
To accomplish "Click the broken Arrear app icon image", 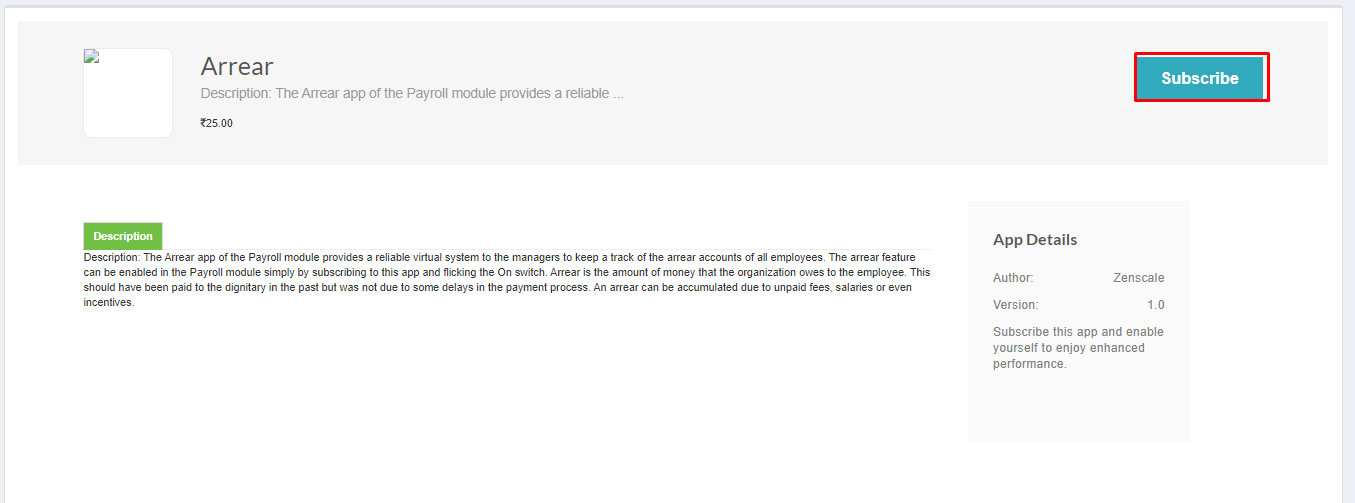I will [x=90, y=57].
